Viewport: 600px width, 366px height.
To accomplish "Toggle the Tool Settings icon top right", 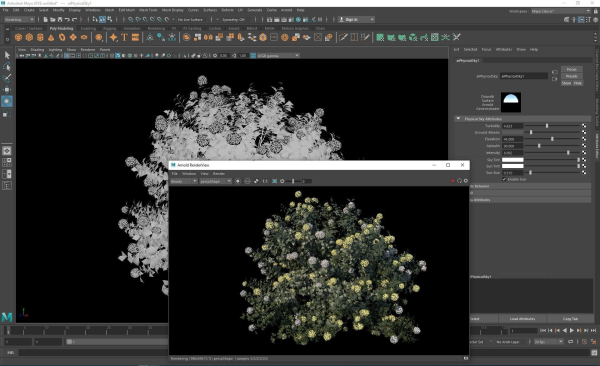I will coord(589,20).
